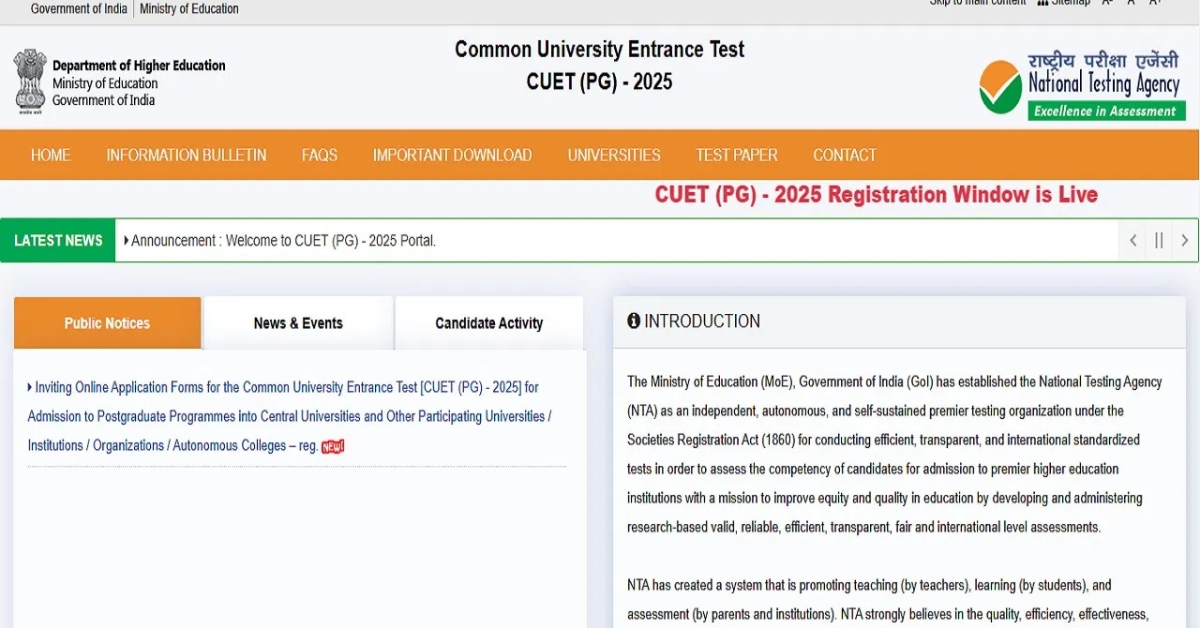The width and height of the screenshot is (1200, 628).
Task: Open the HOME menu item
Action: (51, 155)
